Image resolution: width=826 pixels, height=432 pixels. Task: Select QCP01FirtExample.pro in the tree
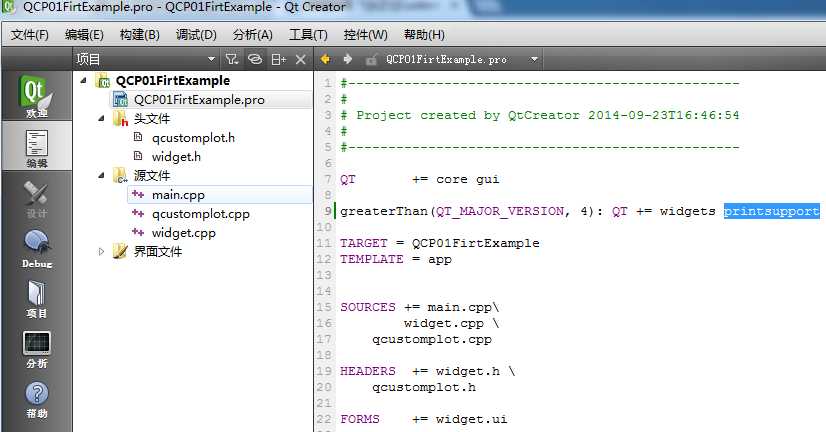click(x=199, y=100)
